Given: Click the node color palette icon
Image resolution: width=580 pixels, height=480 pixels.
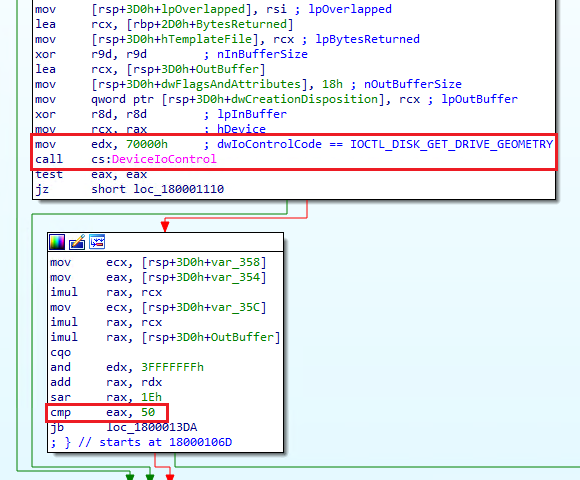Looking at the screenshot, I should pyautogui.click(x=57, y=243).
